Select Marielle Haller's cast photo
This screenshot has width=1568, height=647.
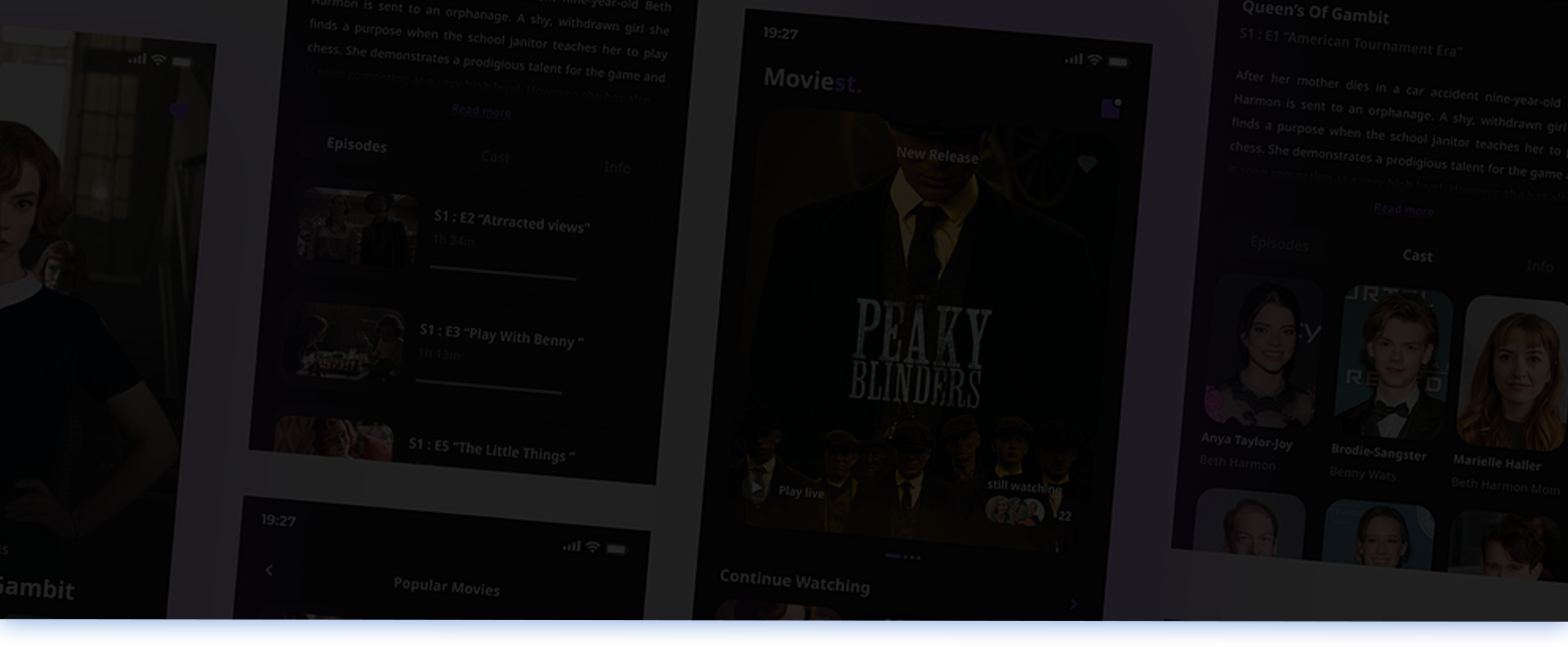click(1512, 376)
